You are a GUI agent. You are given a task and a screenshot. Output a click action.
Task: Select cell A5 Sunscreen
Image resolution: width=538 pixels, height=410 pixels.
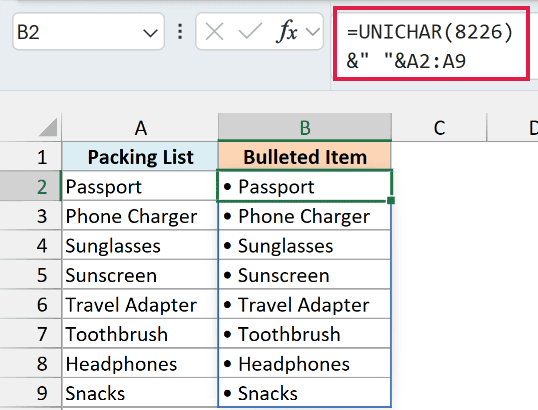click(140, 275)
